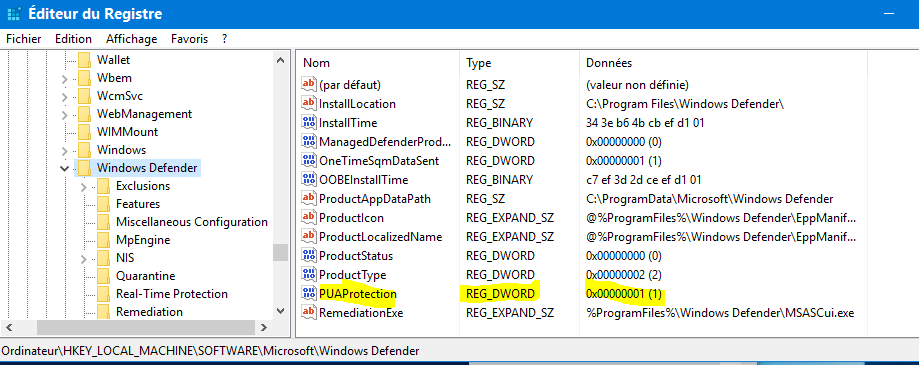Click the Registry Editor title bar icon

click(14, 14)
